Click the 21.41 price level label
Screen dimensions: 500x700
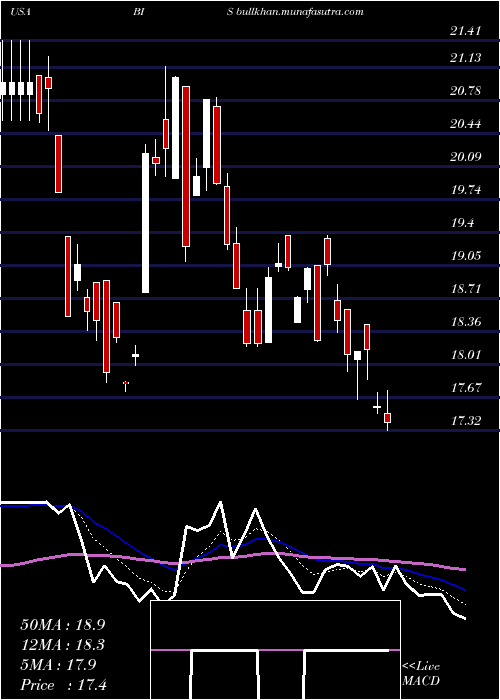[x=466, y=31]
